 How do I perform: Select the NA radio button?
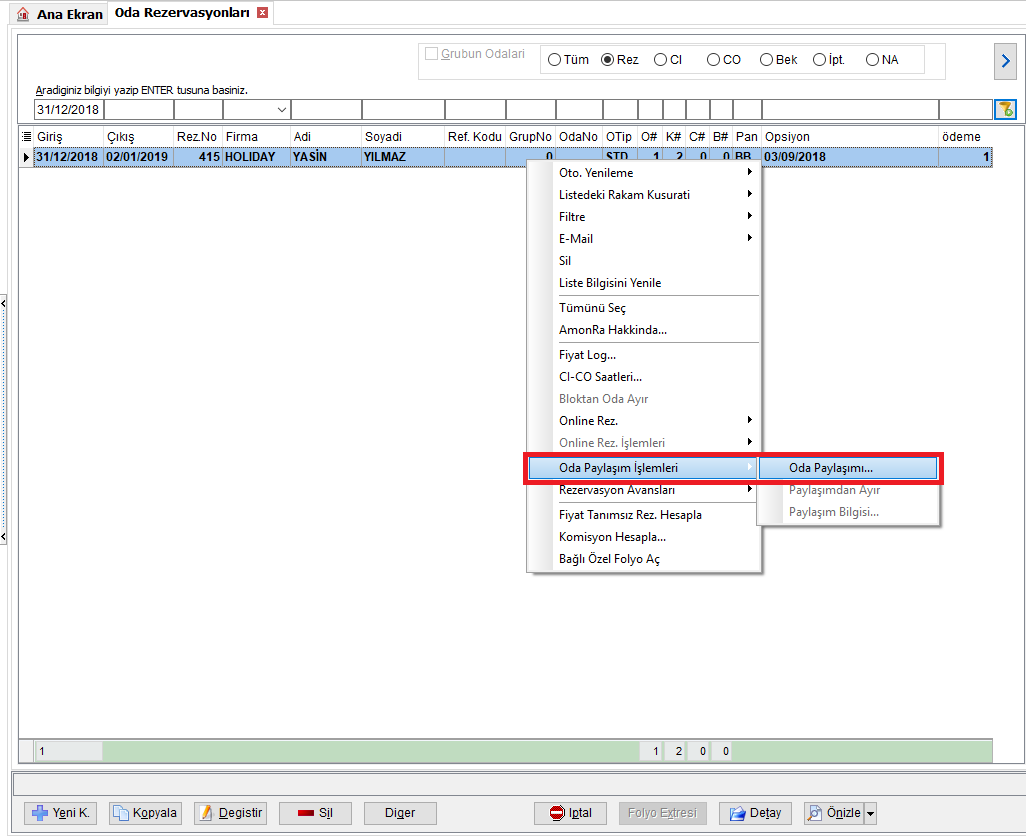tap(872, 60)
